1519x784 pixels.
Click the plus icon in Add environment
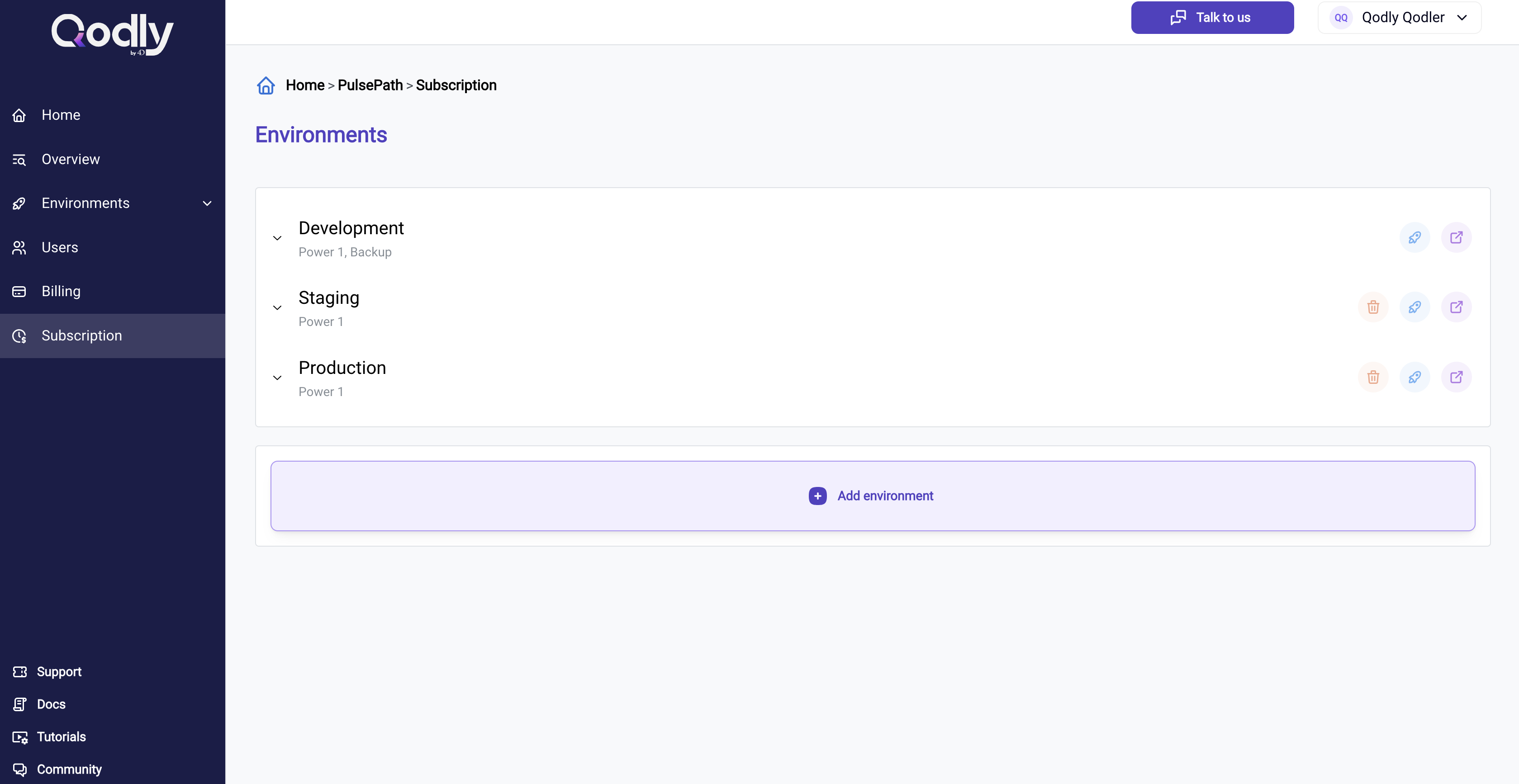(817, 496)
